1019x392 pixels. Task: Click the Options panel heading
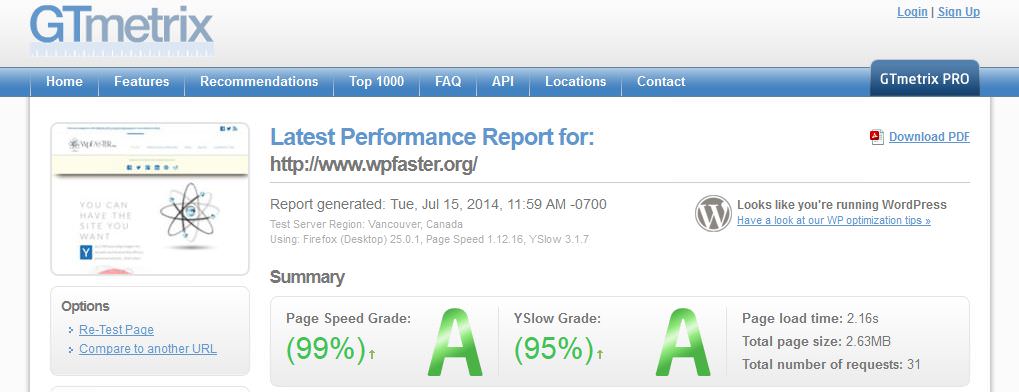(86, 306)
